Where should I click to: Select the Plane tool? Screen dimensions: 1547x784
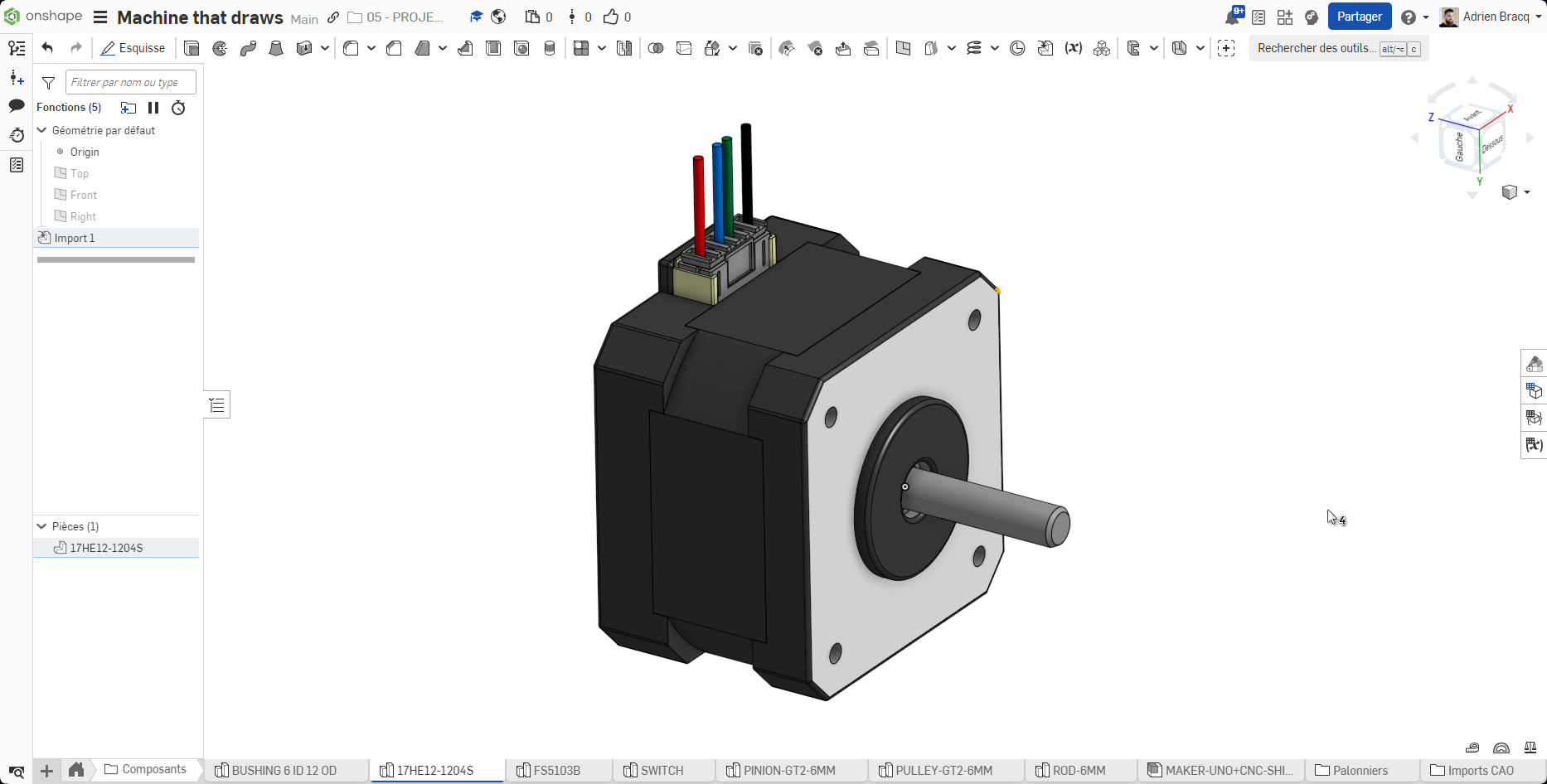tap(903, 48)
